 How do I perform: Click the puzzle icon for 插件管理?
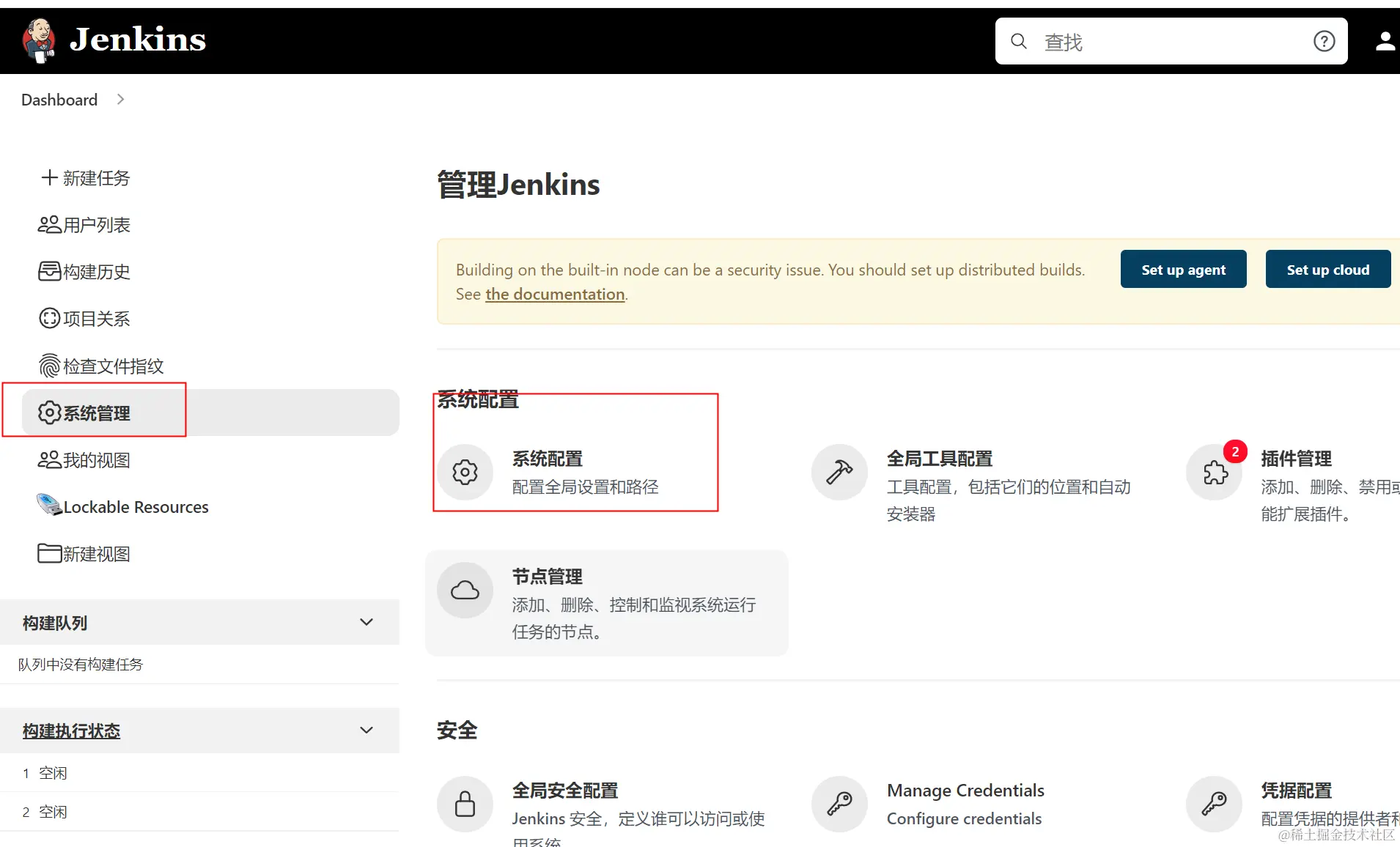click(1215, 472)
